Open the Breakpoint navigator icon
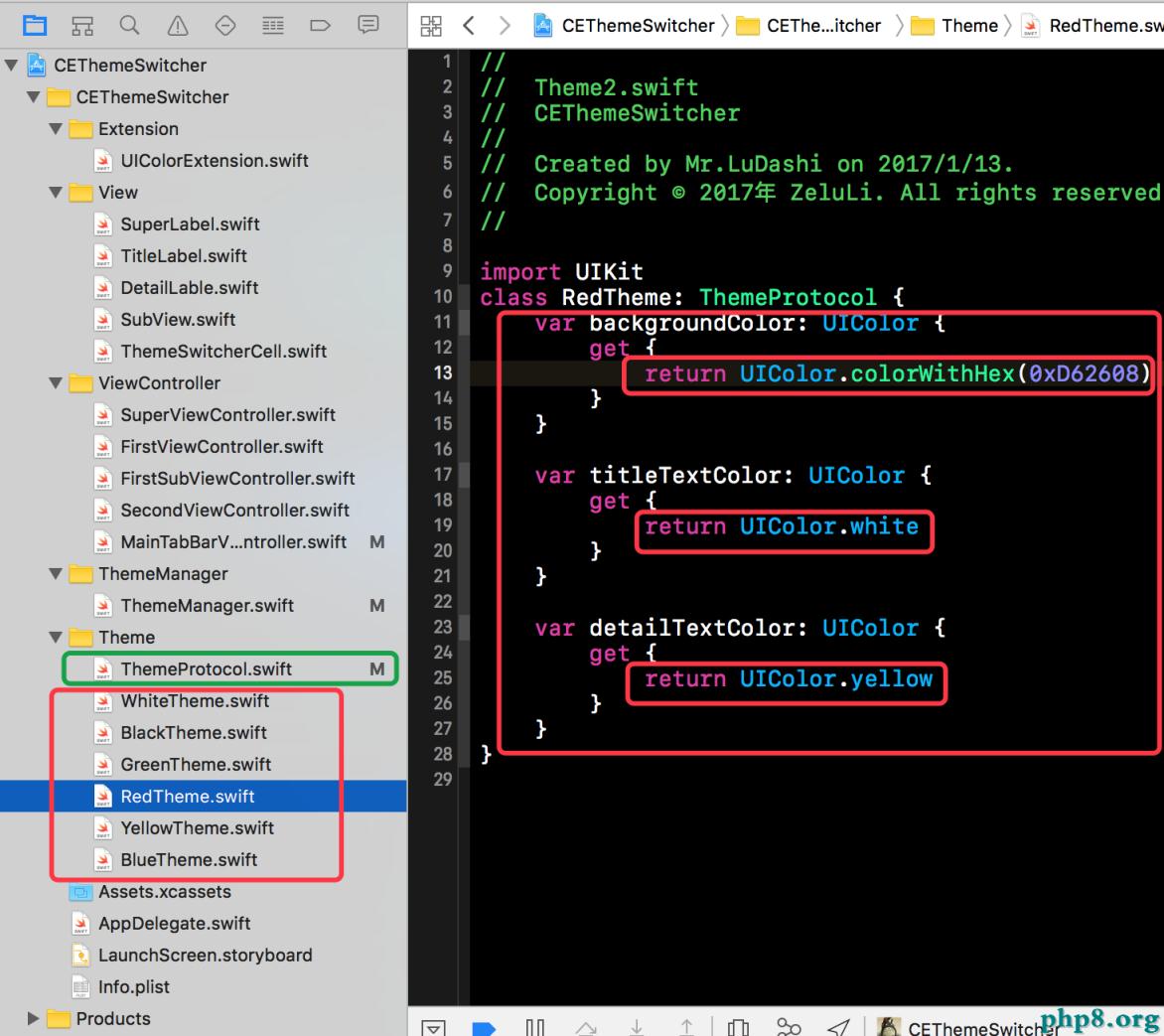 (x=320, y=26)
